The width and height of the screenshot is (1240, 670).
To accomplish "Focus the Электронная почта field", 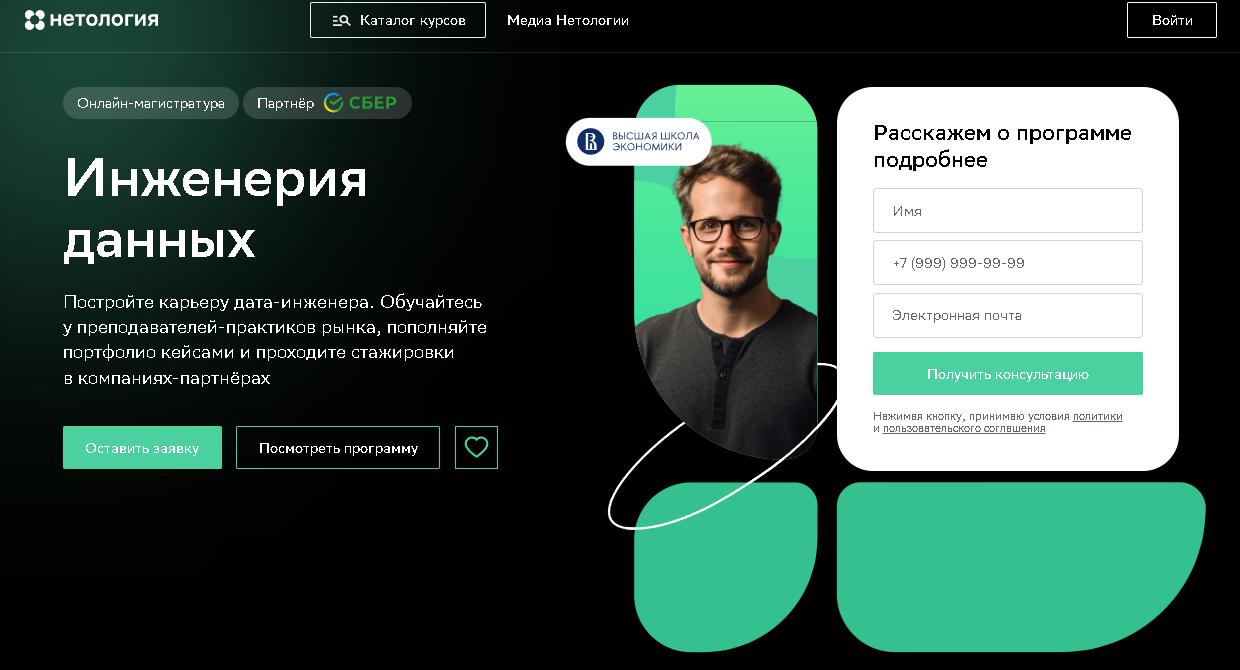I will click(x=1008, y=315).
